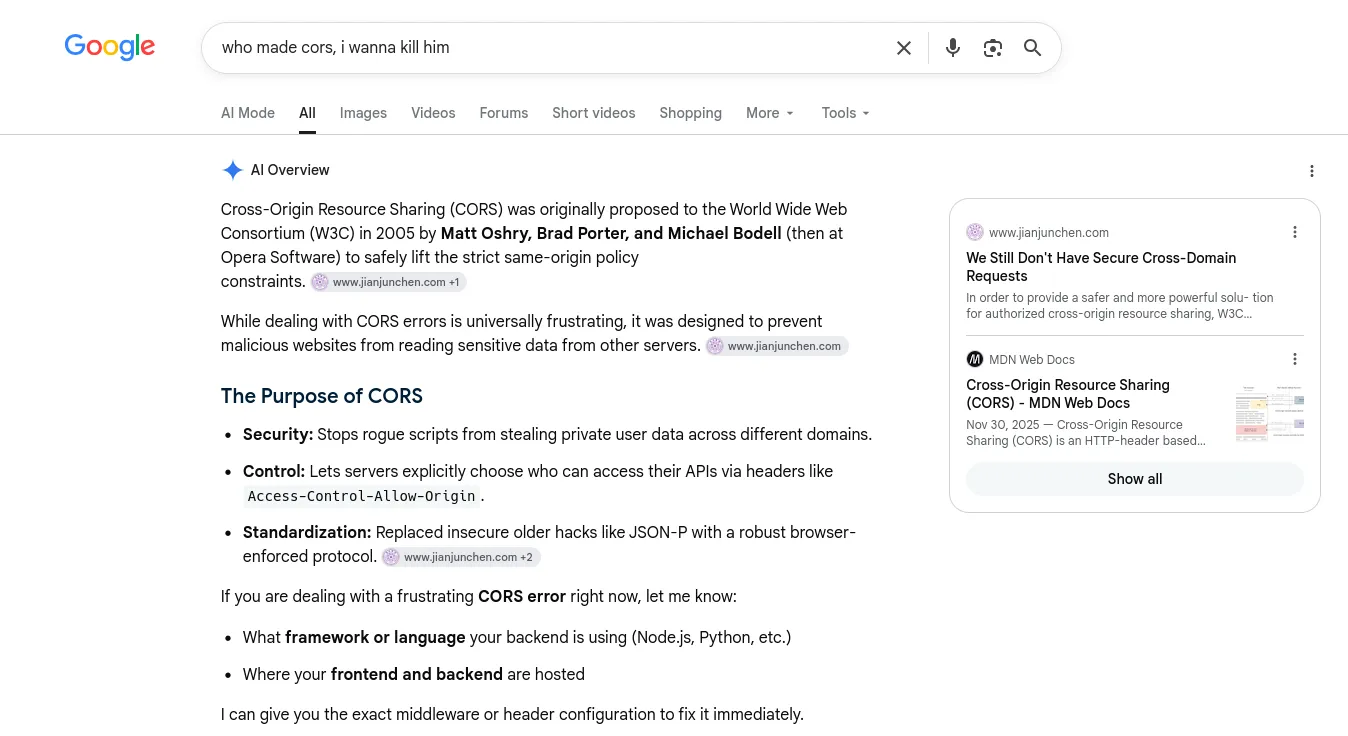Click the Google logo
This screenshot has width=1348, height=736.
(x=110, y=47)
